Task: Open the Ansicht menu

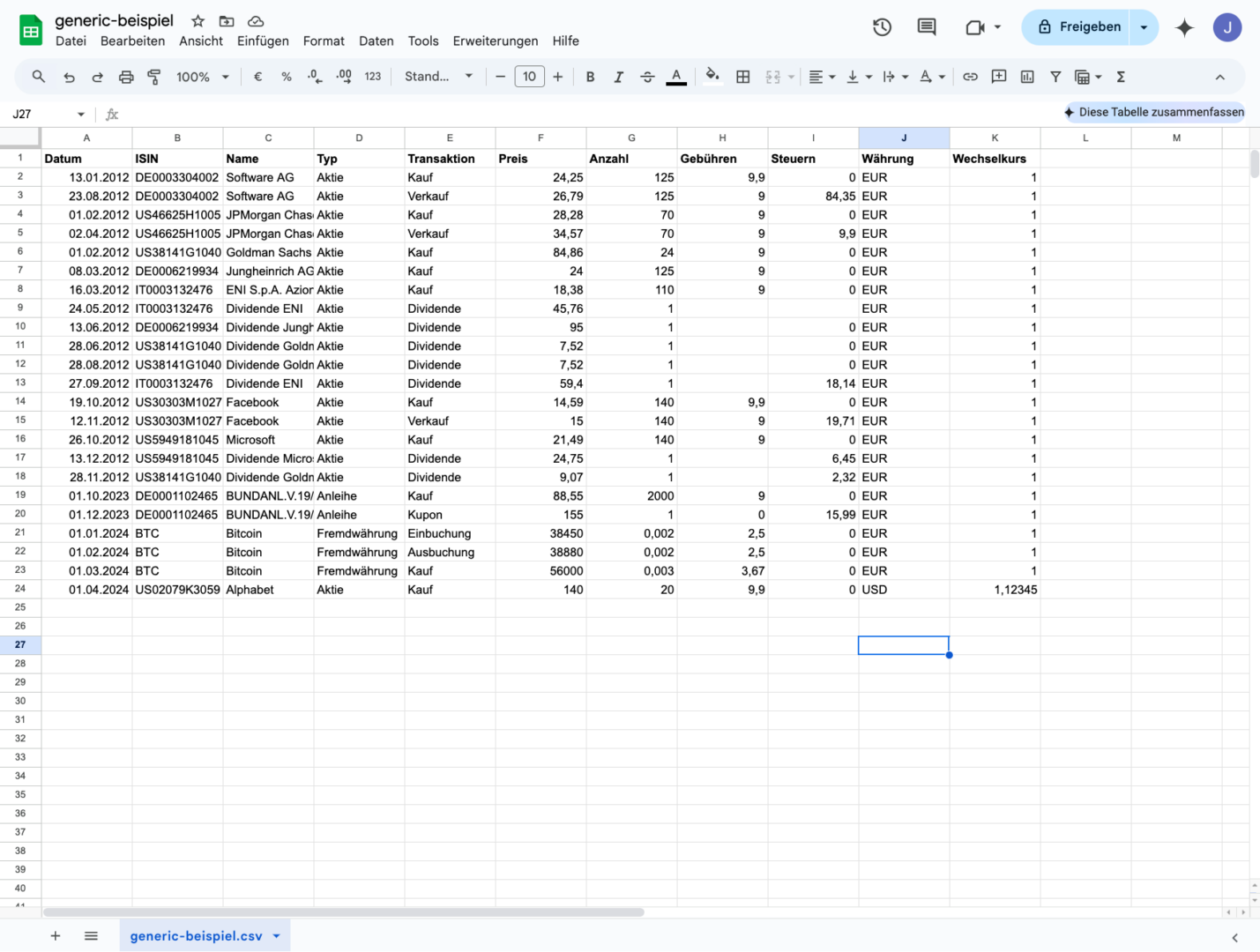Action: (x=201, y=41)
